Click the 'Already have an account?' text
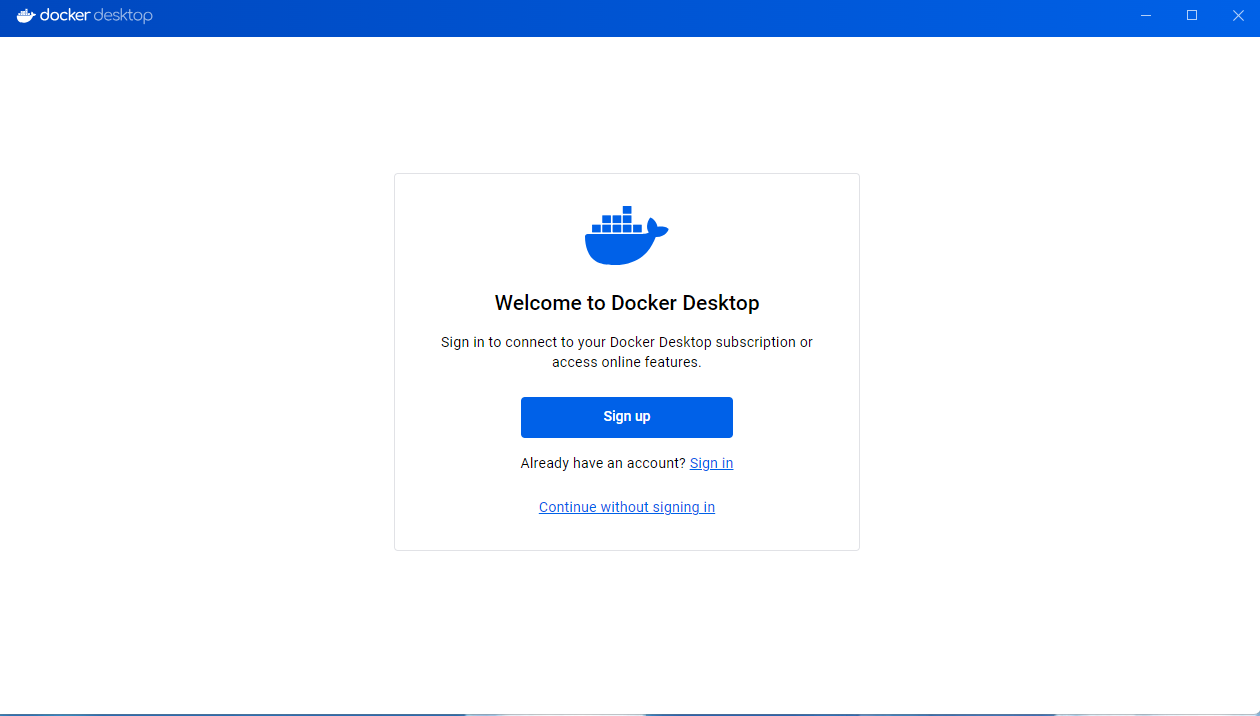The height and width of the screenshot is (716, 1260). (603, 463)
